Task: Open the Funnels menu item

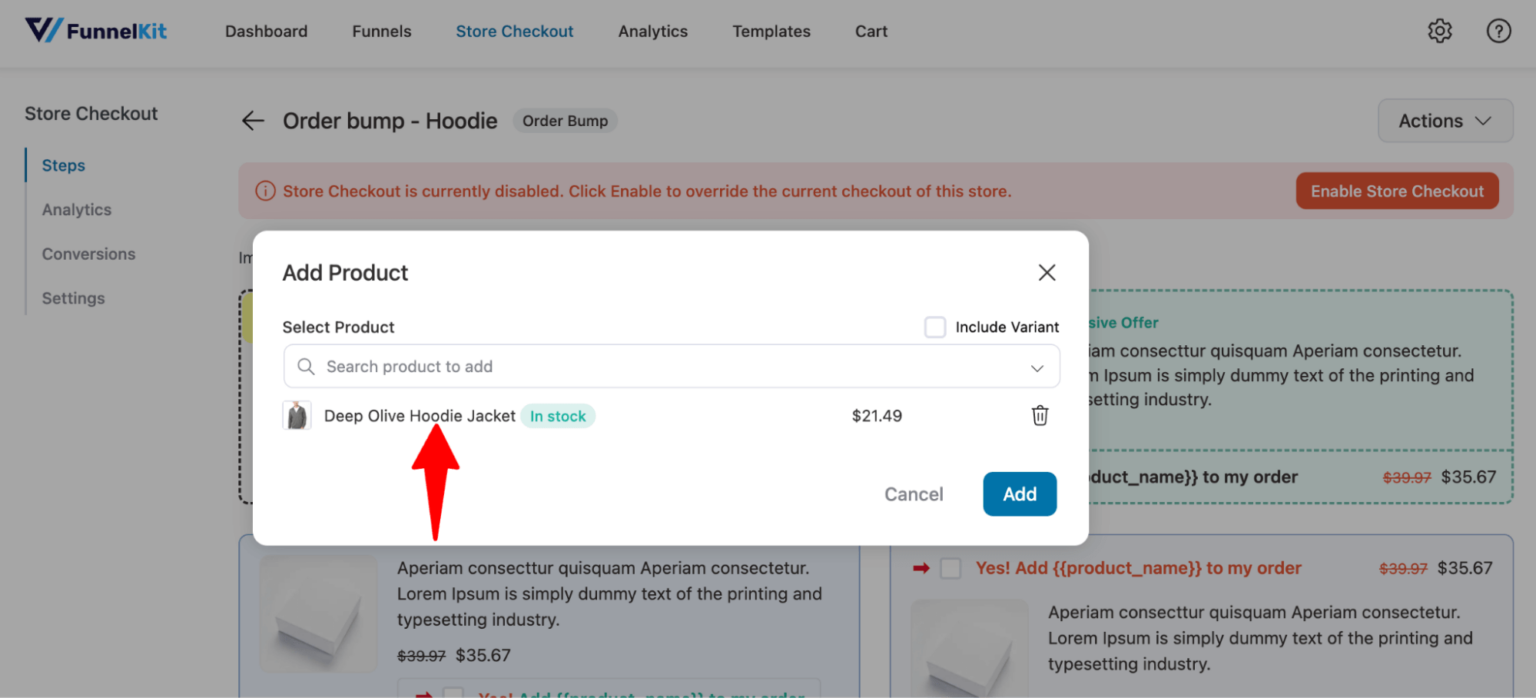Action: (x=381, y=31)
